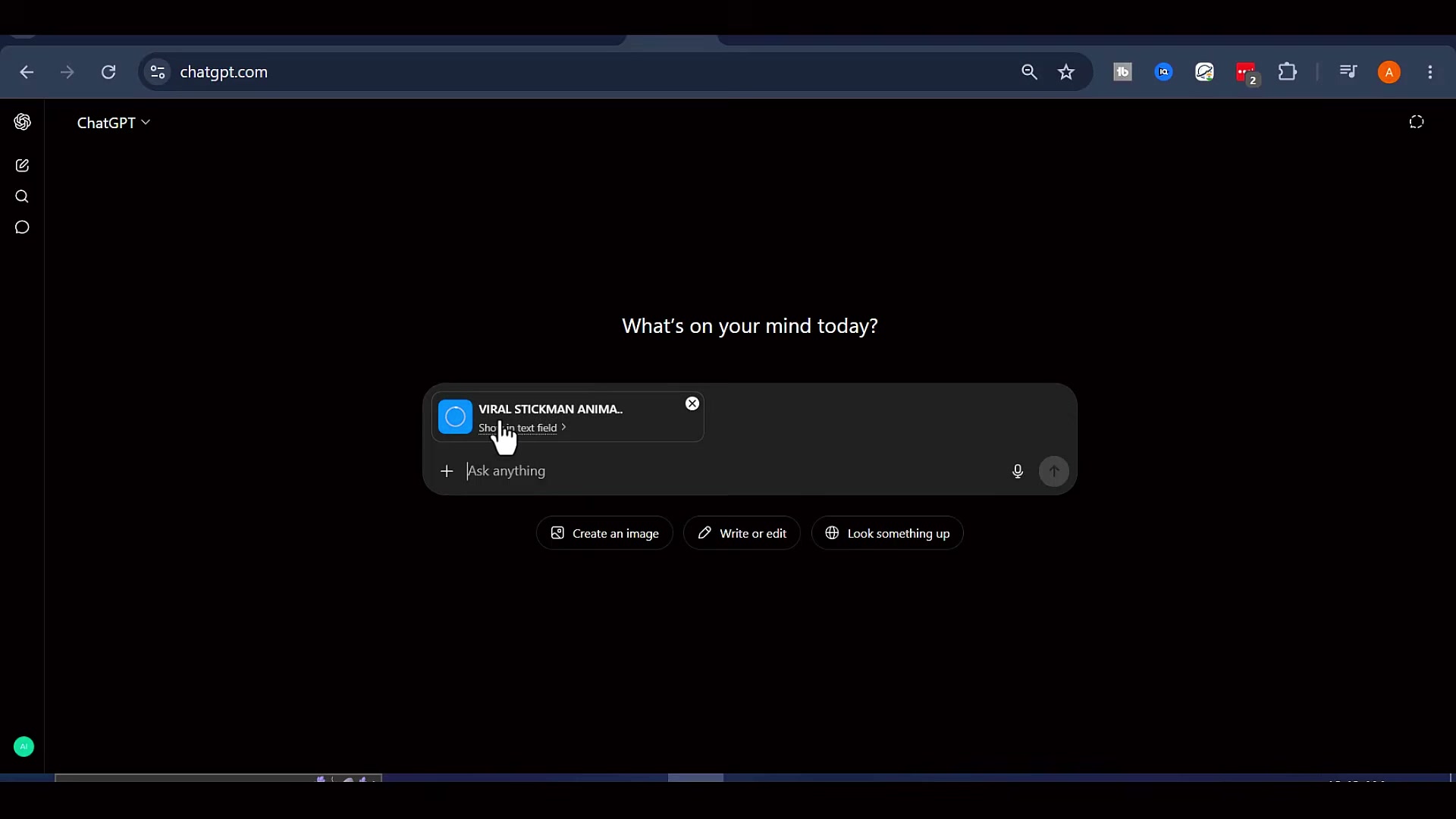Open the red extension with badge 2
The image size is (1456, 819).
(1247, 74)
